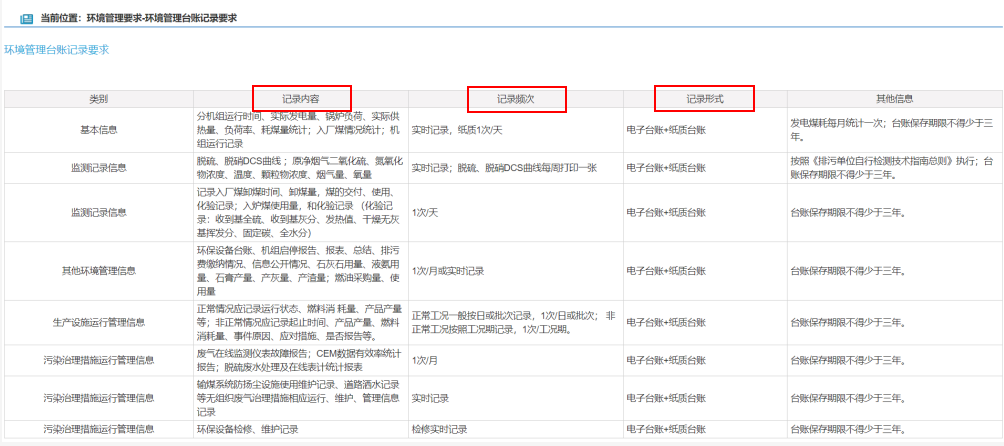1004x446 pixels.
Task: Click the 其他信息 column header
Action: point(894,99)
